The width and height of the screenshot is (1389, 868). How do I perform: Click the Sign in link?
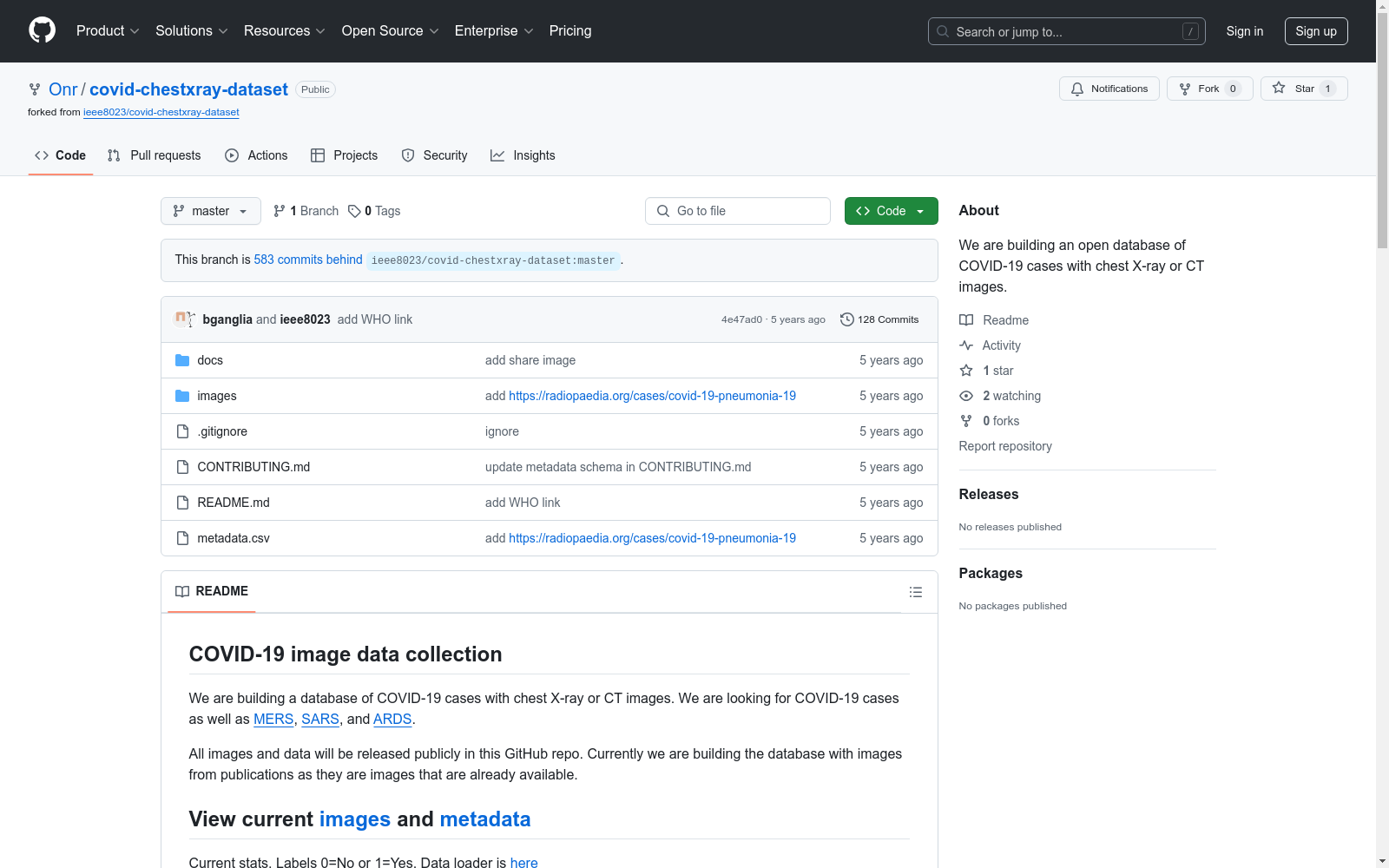pyautogui.click(x=1245, y=31)
